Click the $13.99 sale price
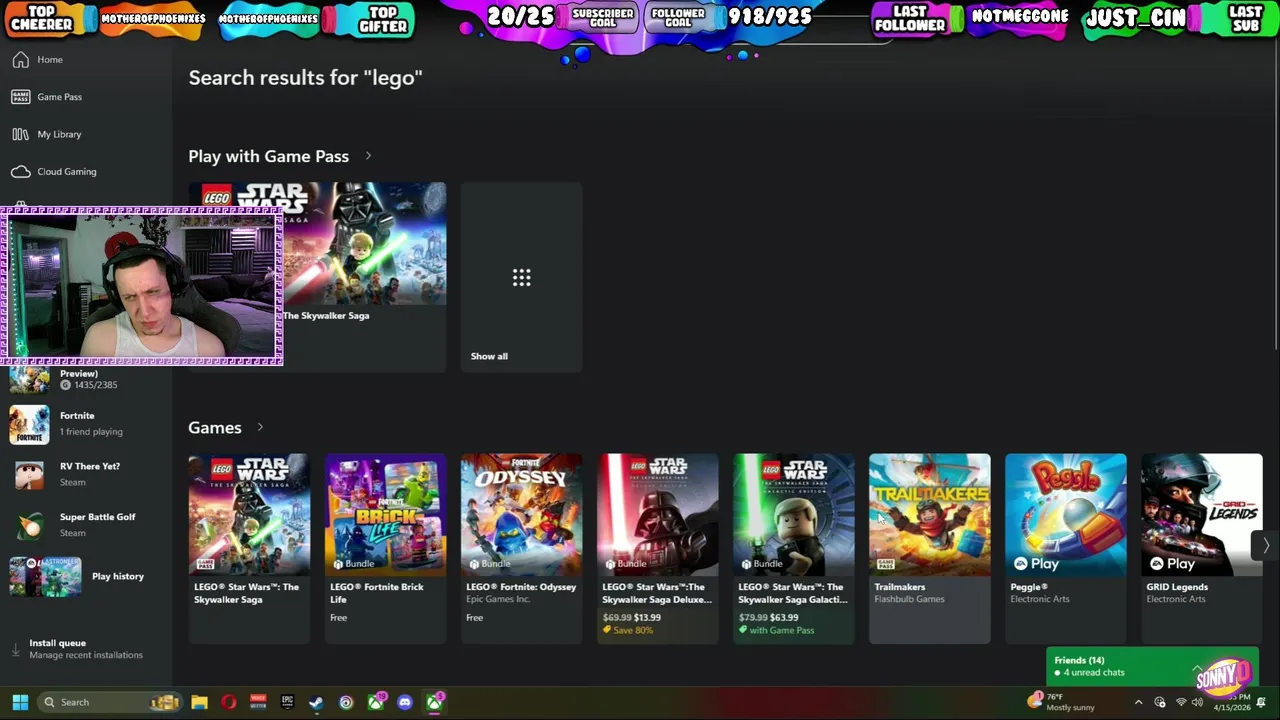 (646, 617)
